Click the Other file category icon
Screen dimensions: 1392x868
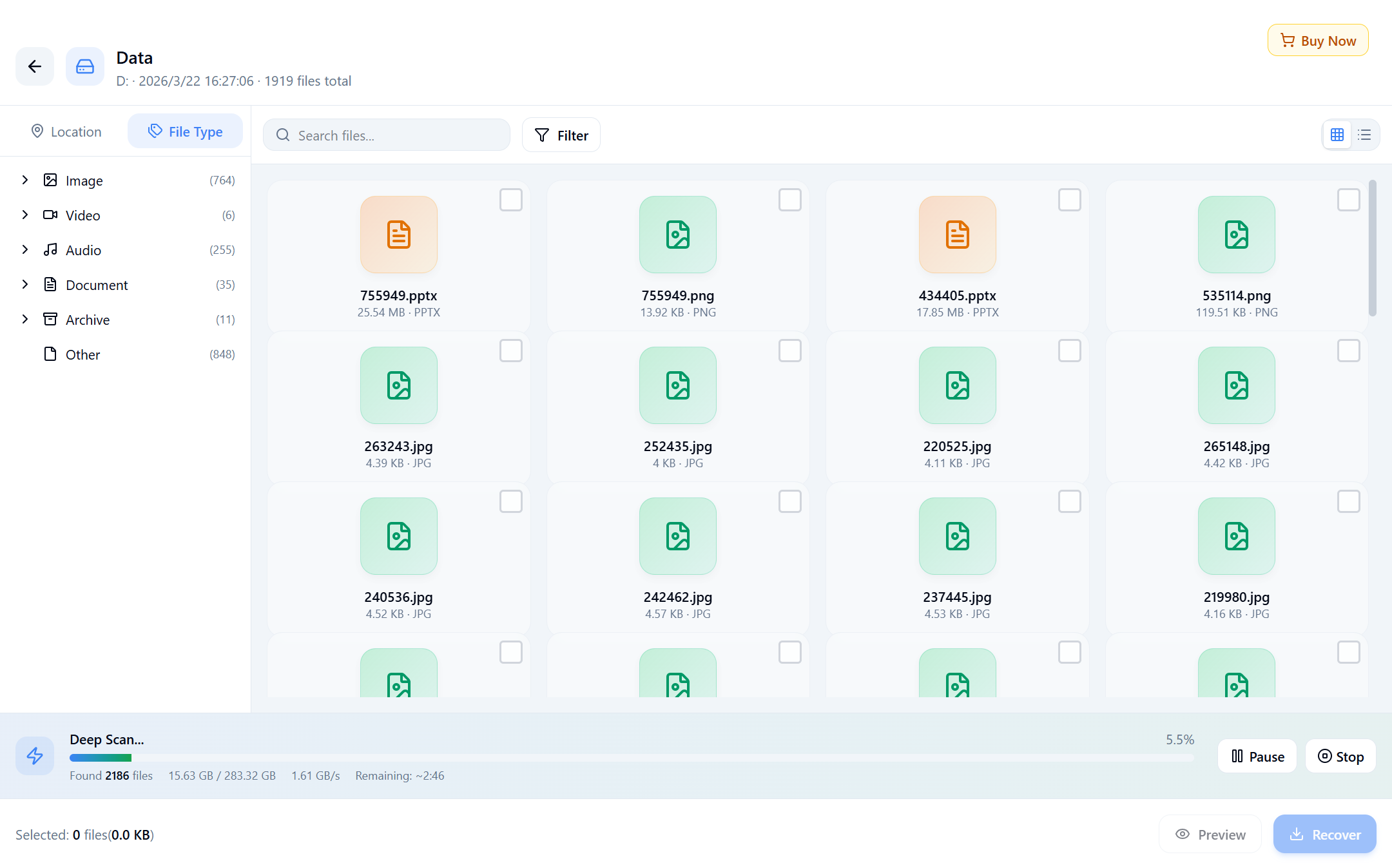(50, 354)
